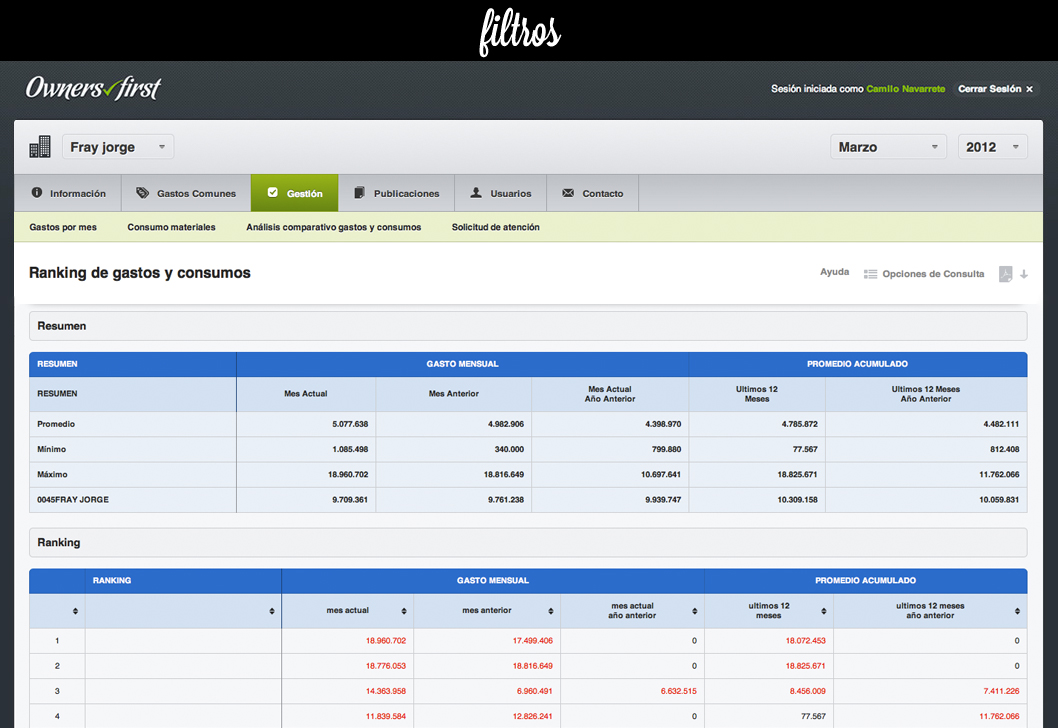
Task: Click the Ayuda link
Action: (x=835, y=272)
